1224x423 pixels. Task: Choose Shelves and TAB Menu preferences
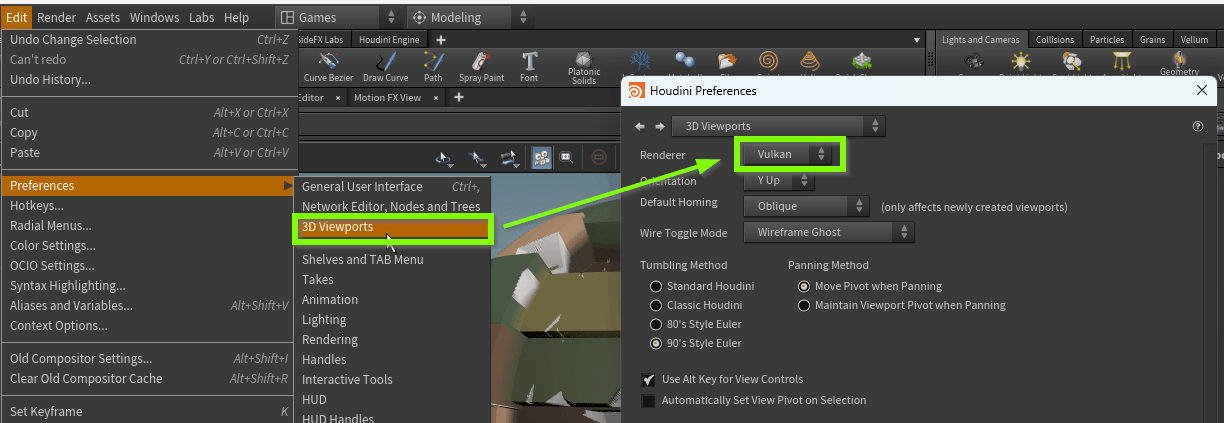[x=392, y=260]
